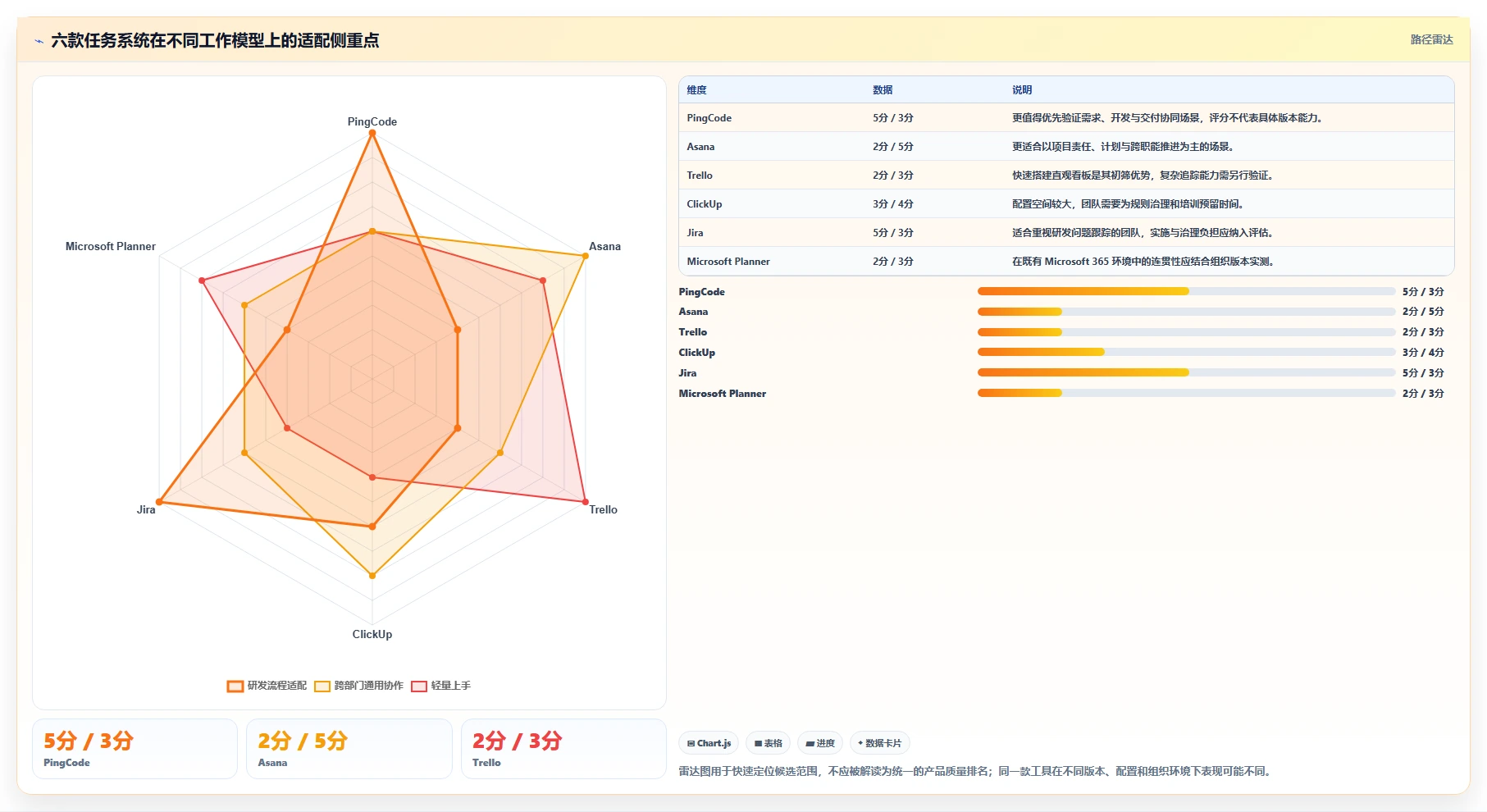Click the footer note starting with 雷达图用于快速定位候选范围
The height and width of the screenshot is (812, 1487).
coord(976,771)
